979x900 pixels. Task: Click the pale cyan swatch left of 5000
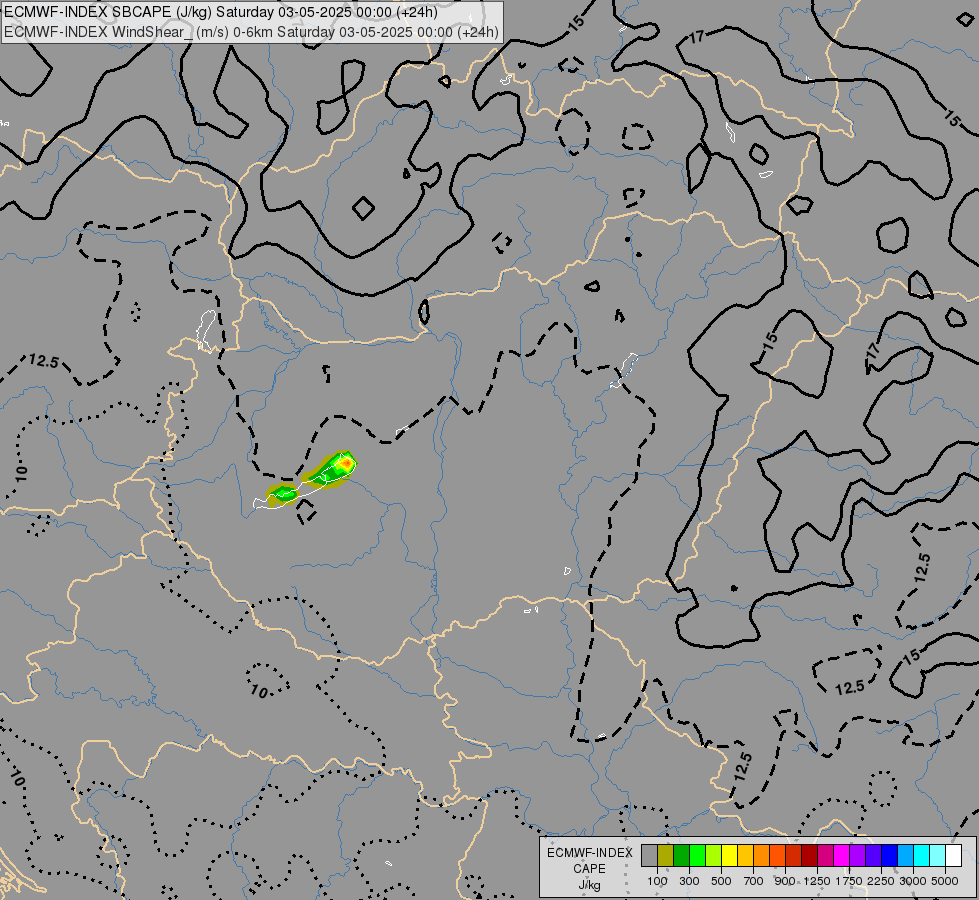click(937, 856)
